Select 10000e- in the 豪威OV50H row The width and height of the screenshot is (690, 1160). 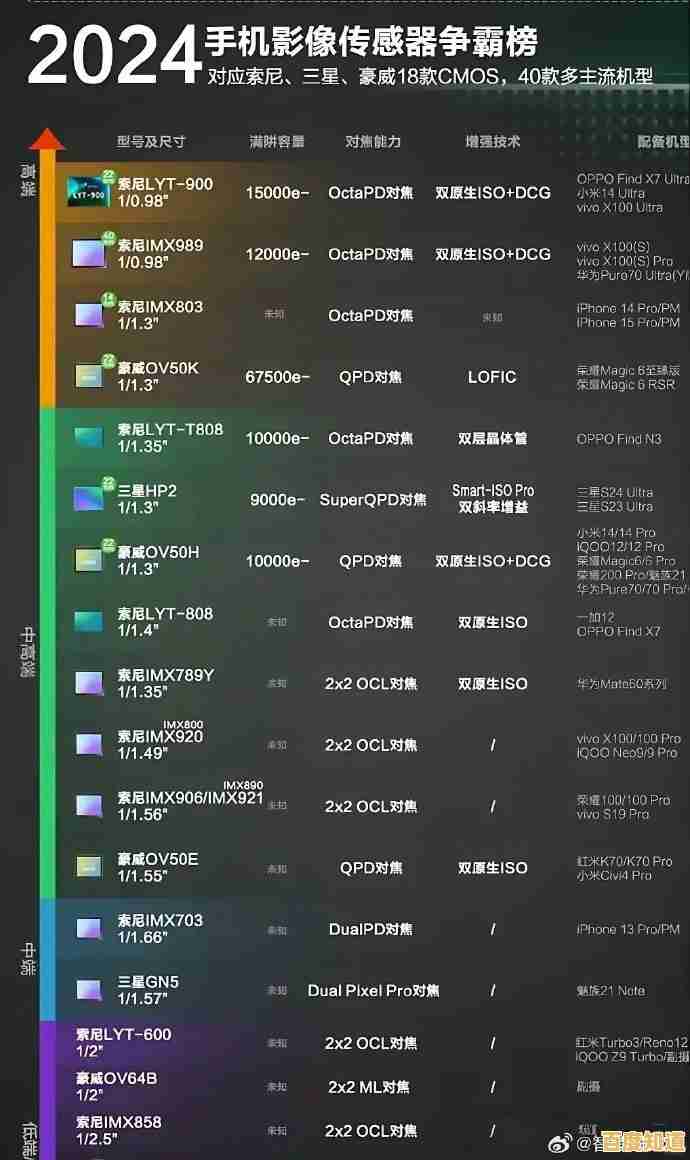277,561
